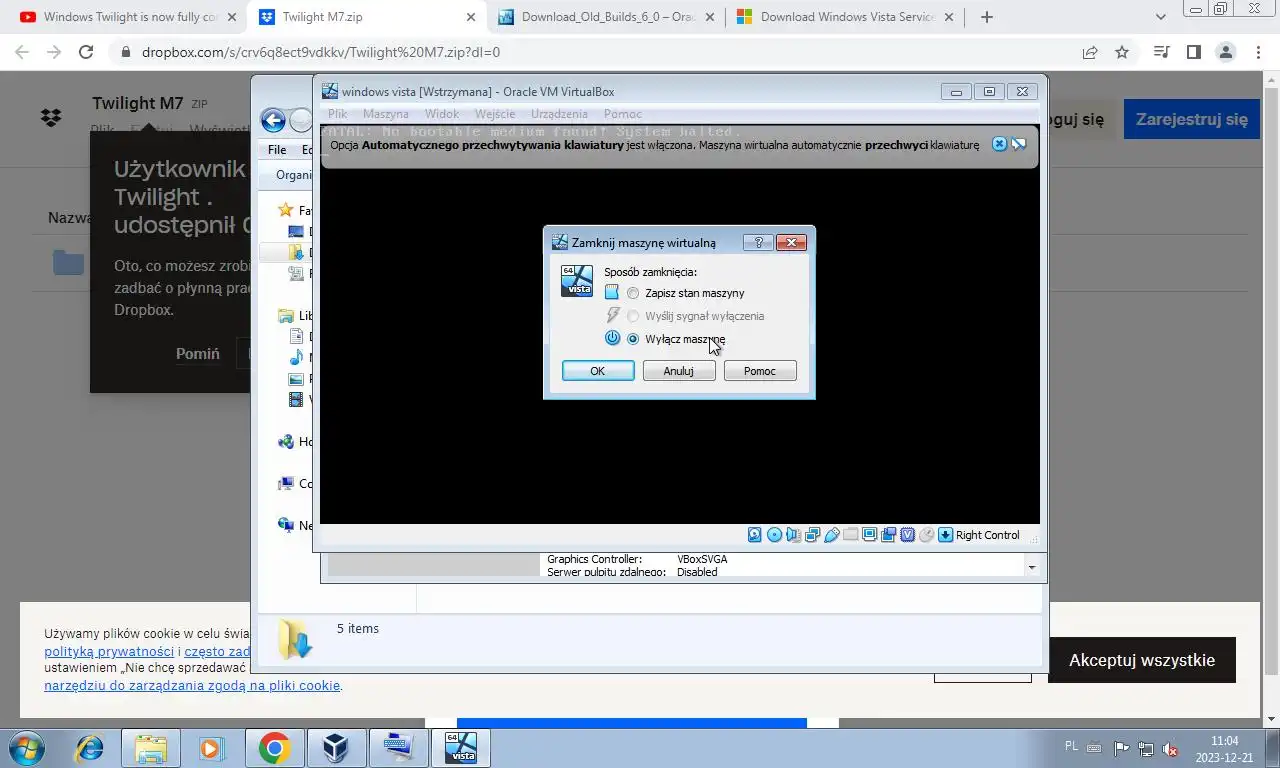Open the polityką prywatności link
This screenshot has height=768, width=1280.
click(109, 651)
